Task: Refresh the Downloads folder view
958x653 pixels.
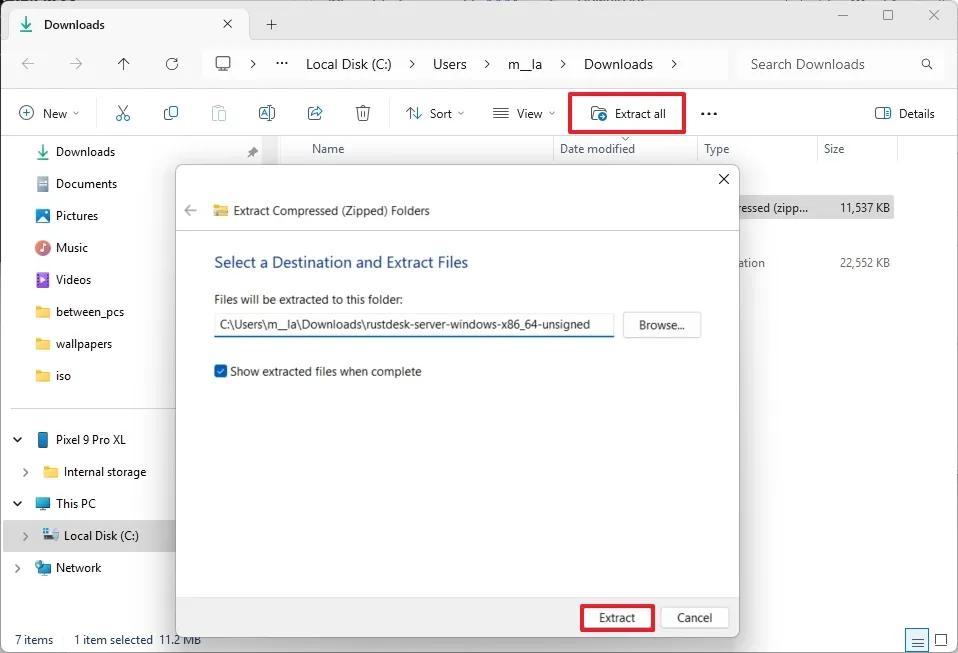Action: (171, 63)
